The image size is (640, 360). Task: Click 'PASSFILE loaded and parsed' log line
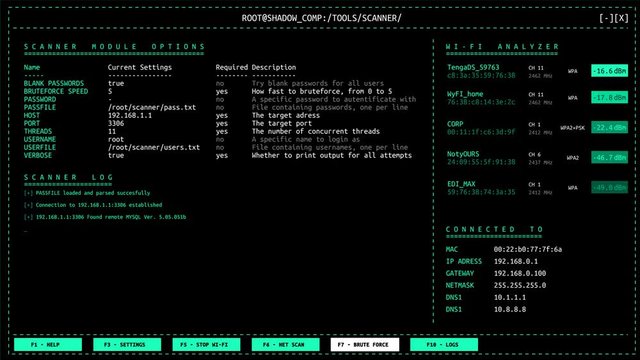pos(87,193)
